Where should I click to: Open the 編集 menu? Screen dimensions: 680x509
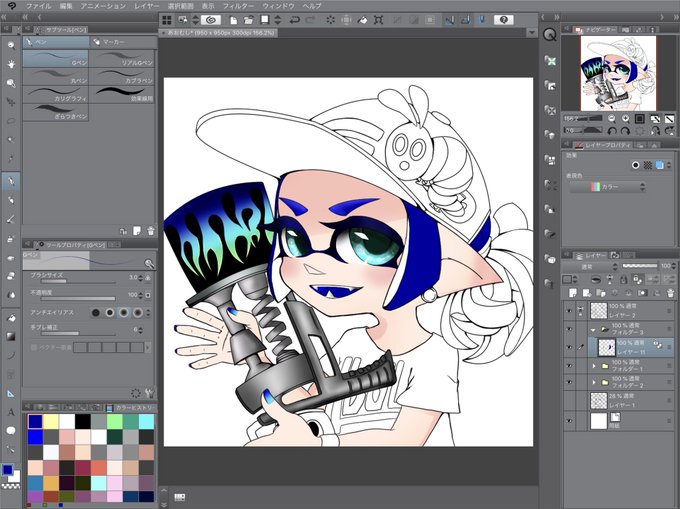tap(66, 6)
